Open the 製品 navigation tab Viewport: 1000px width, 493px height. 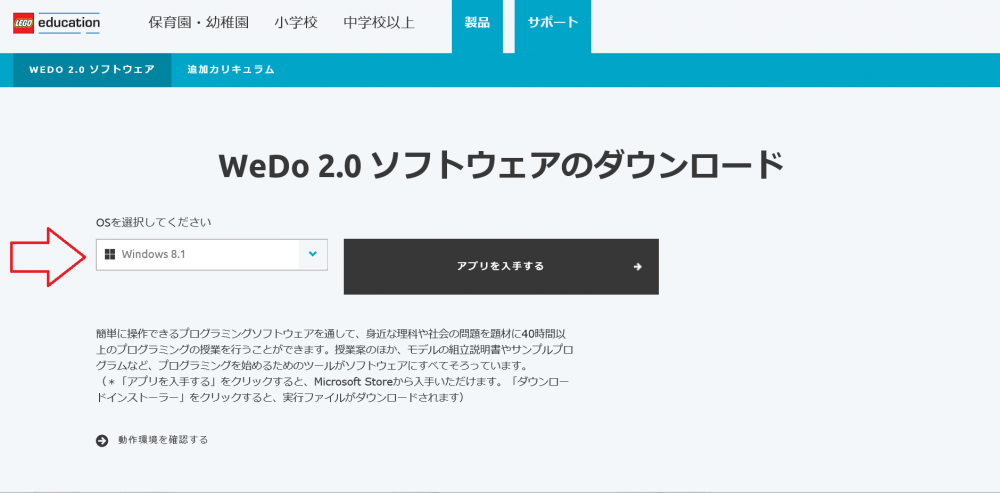[477, 22]
